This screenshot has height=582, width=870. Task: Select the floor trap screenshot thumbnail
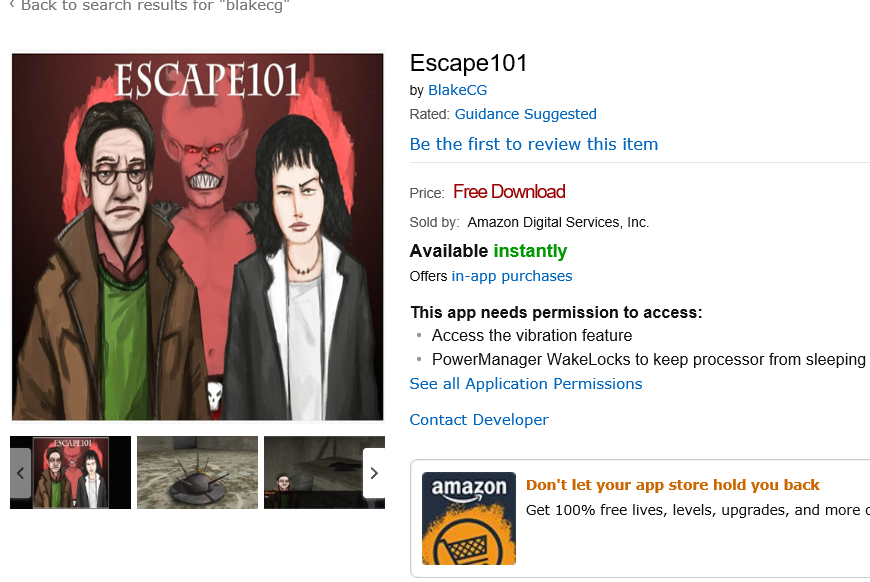click(x=198, y=473)
